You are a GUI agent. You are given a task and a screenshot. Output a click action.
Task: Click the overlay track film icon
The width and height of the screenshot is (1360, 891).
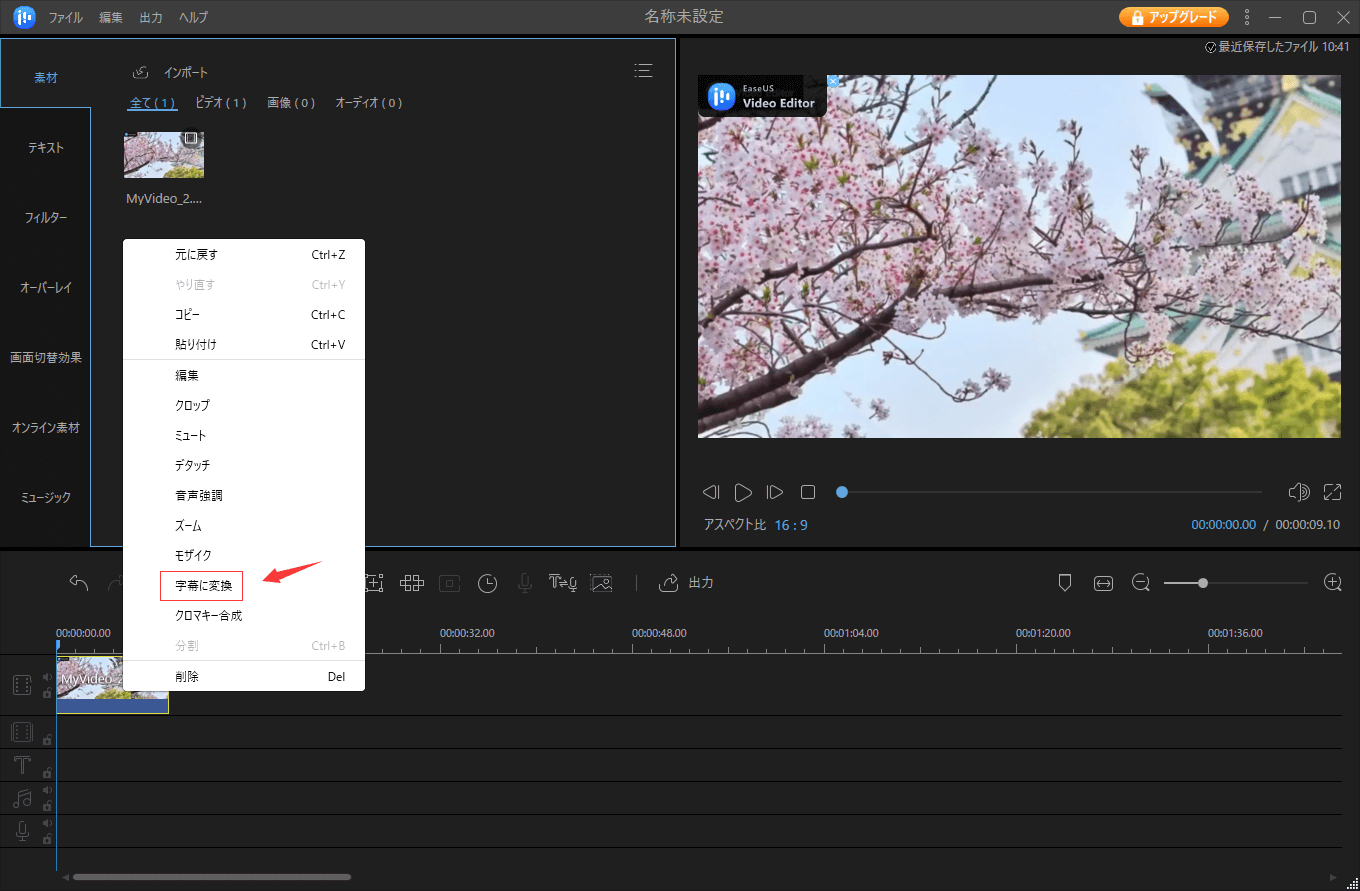pyautogui.click(x=22, y=732)
